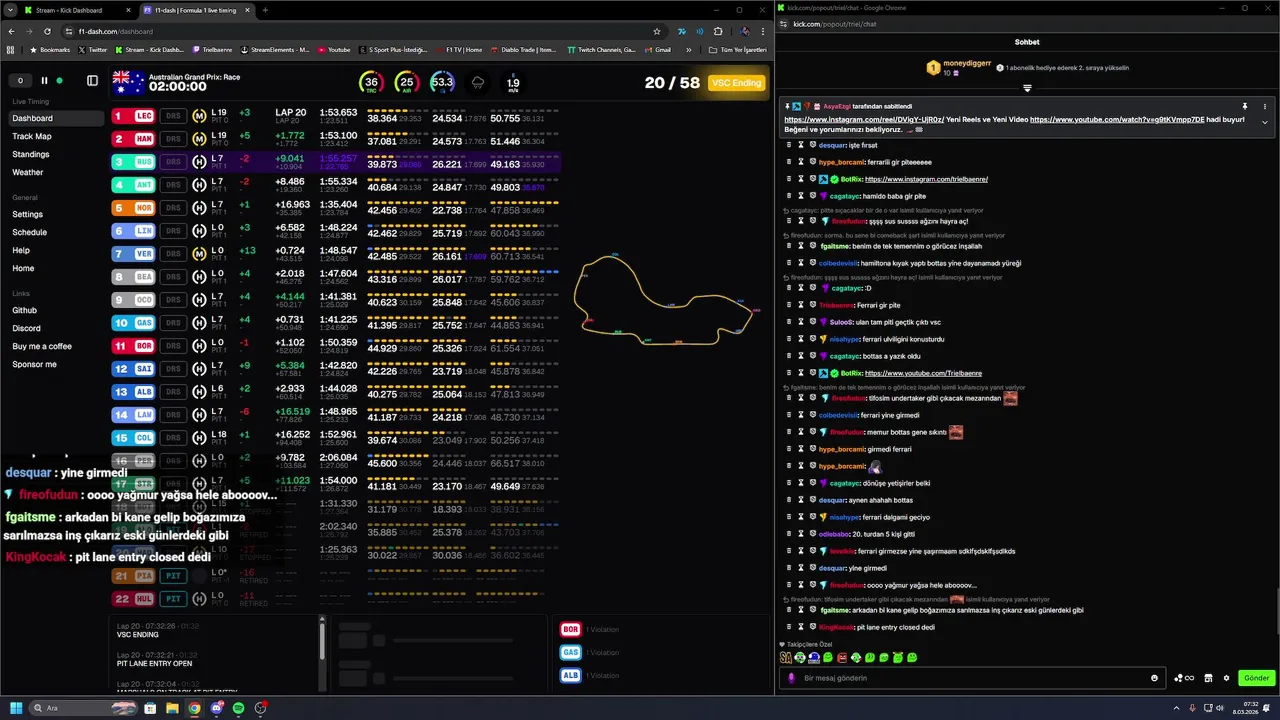Open the pinned Instagram reel link
The height and width of the screenshot is (720, 1280).
pyautogui.click(x=864, y=119)
